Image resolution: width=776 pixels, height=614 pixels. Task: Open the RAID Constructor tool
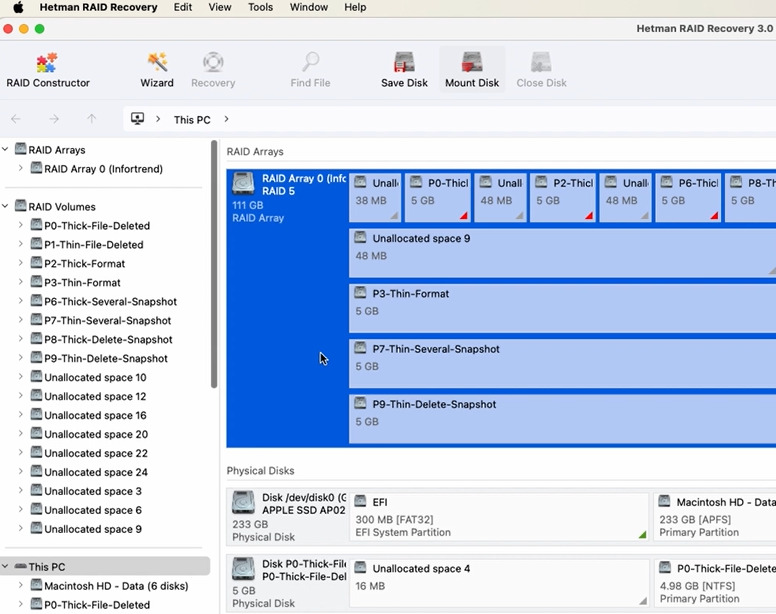click(48, 70)
